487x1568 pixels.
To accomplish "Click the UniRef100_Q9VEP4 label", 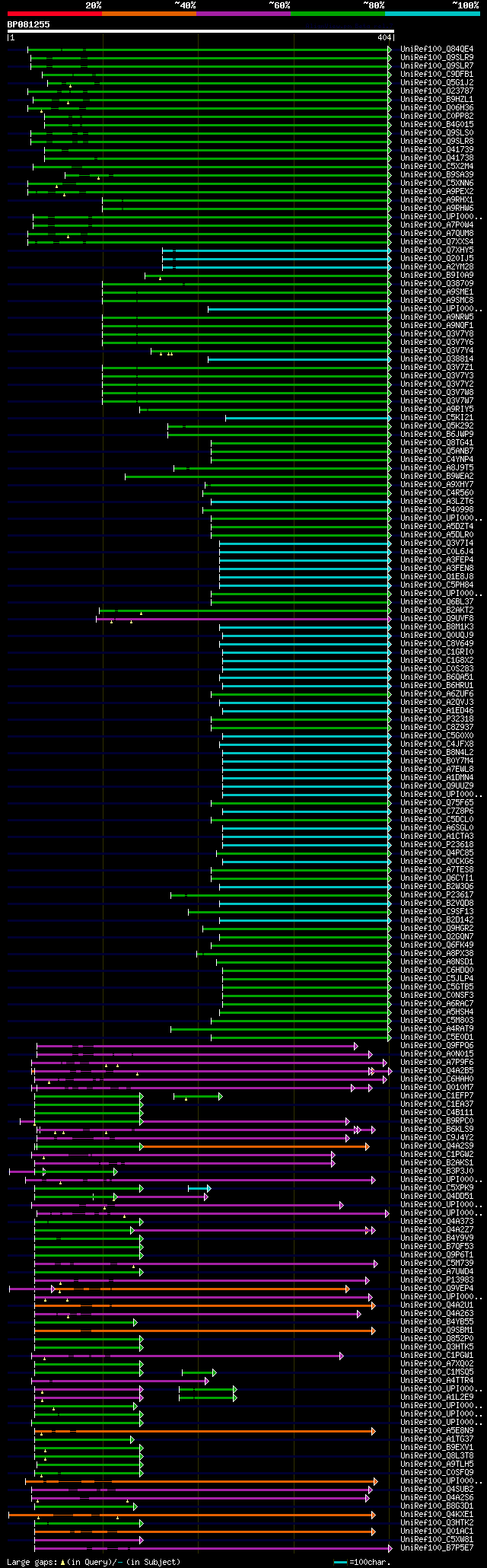I will tap(437, 1289).
